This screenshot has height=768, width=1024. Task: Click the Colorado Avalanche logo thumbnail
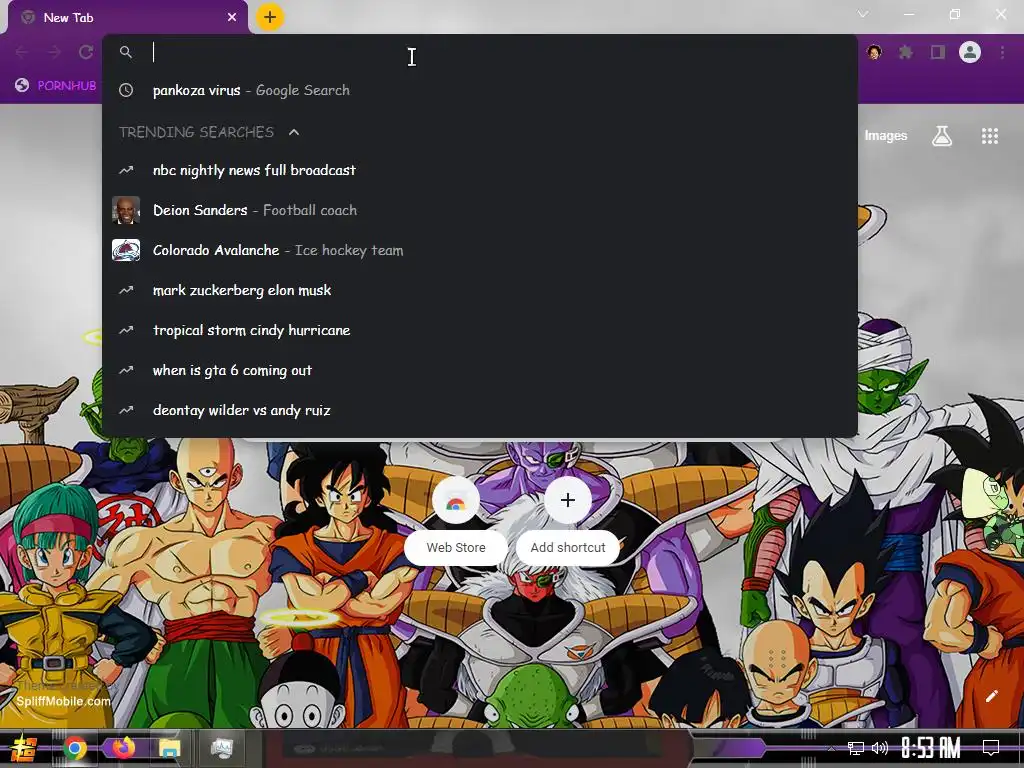coord(126,250)
